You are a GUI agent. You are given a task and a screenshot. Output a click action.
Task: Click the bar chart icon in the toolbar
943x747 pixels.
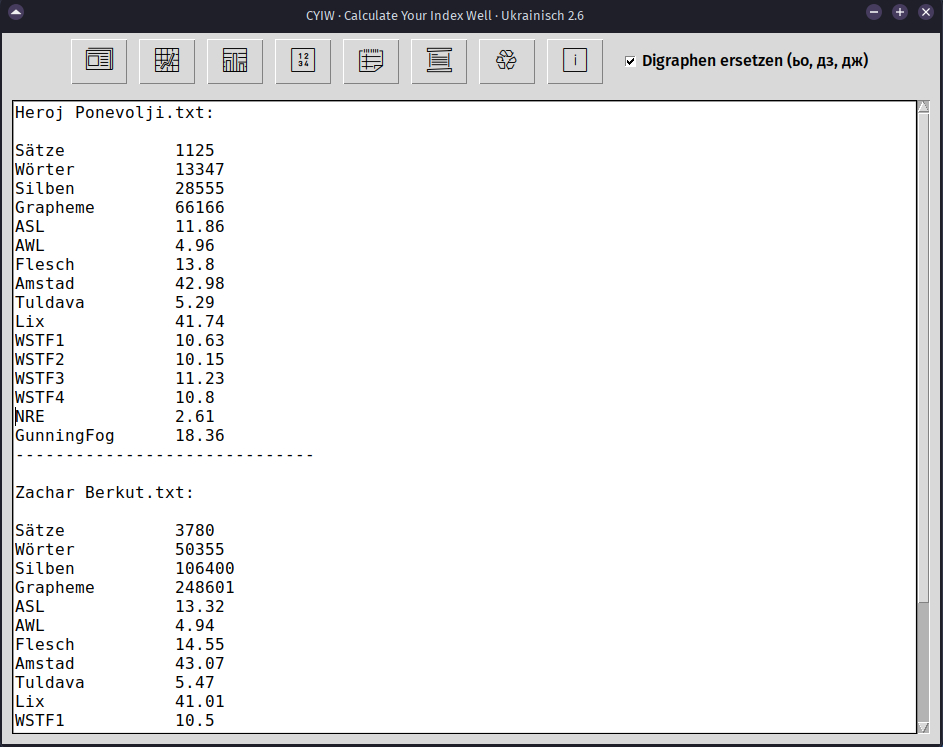pyautogui.click(x=235, y=61)
